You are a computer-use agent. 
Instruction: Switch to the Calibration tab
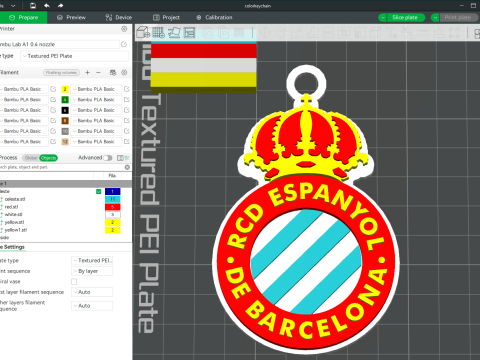pos(214,17)
